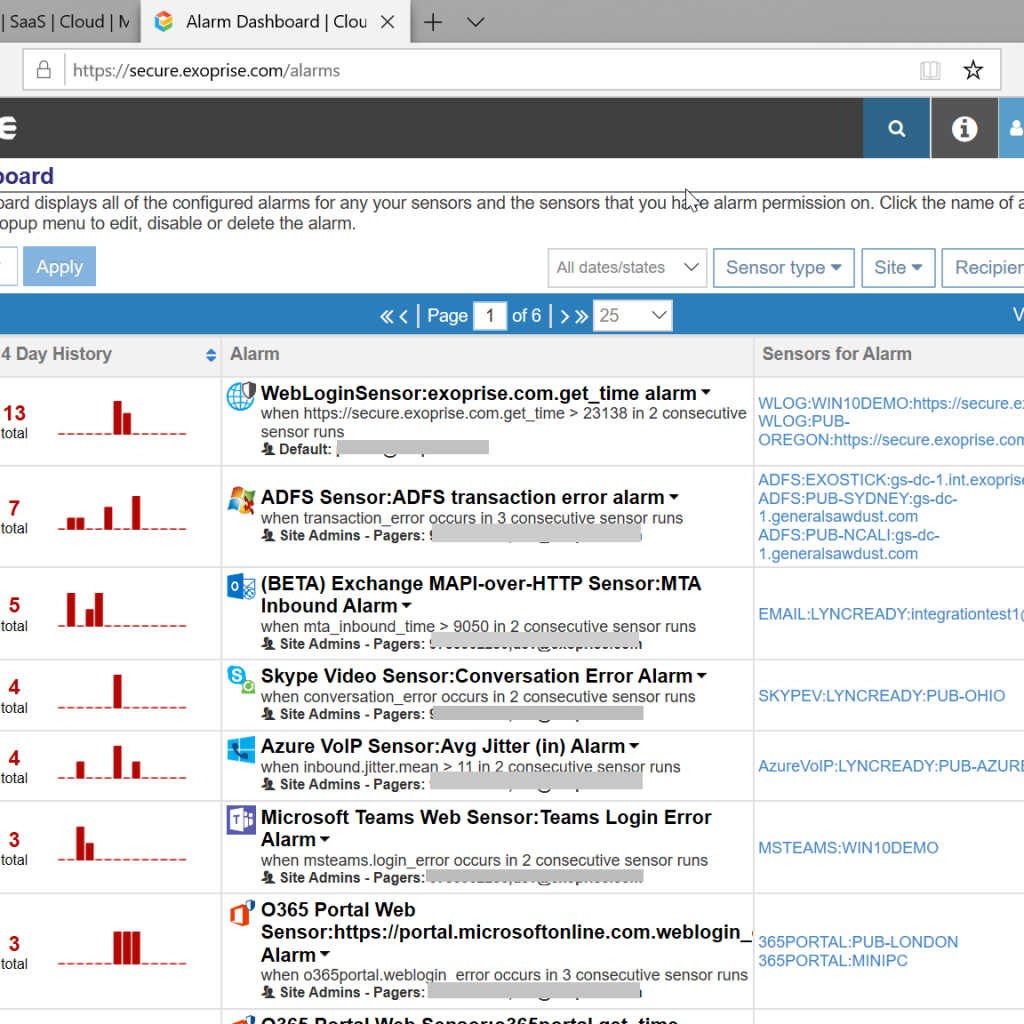Screen dimensions: 1024x1024
Task: Open EMAIL:LYNCREADY sensor link
Action: coord(891,615)
